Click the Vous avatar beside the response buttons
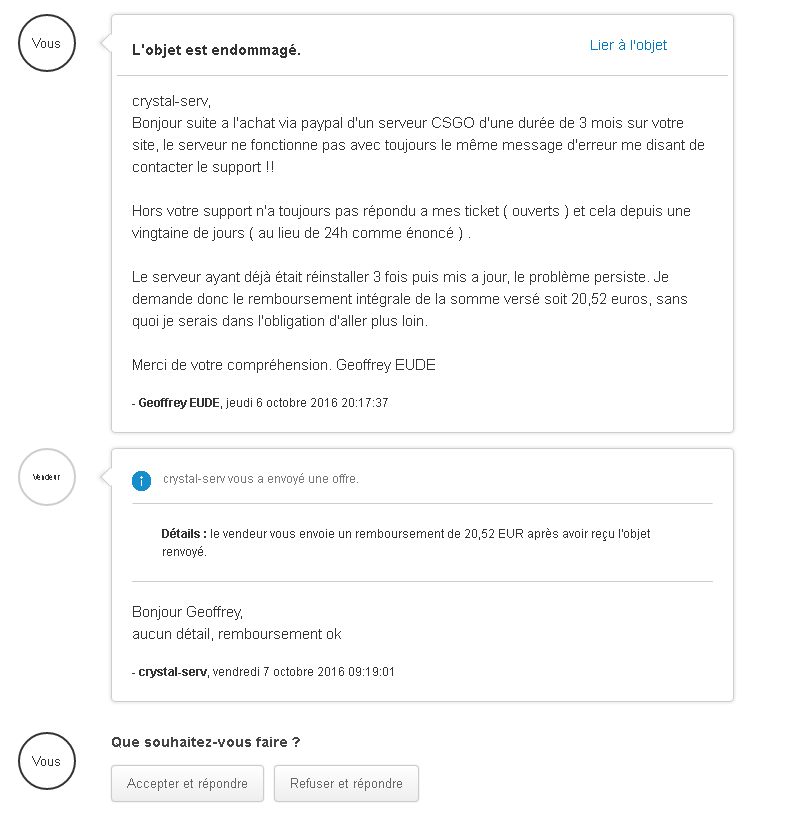 (x=47, y=761)
